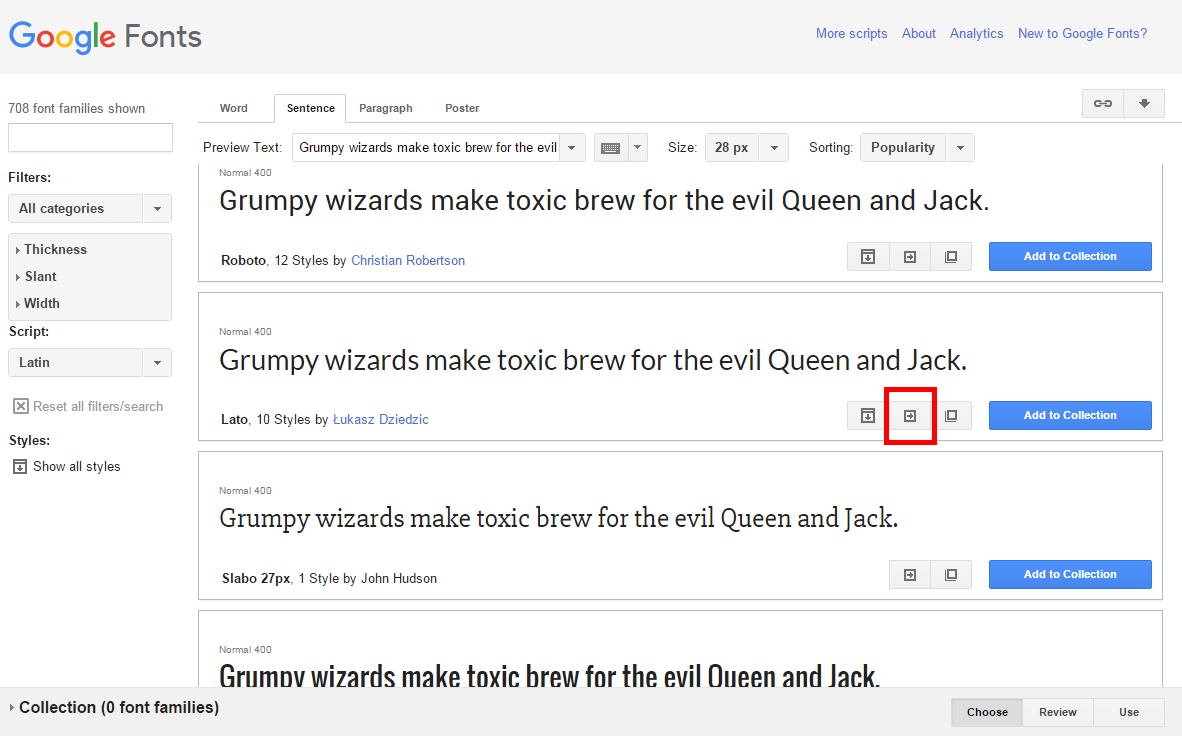Go to the Review step
This screenshot has height=736, width=1182.
pyautogui.click(x=1058, y=712)
